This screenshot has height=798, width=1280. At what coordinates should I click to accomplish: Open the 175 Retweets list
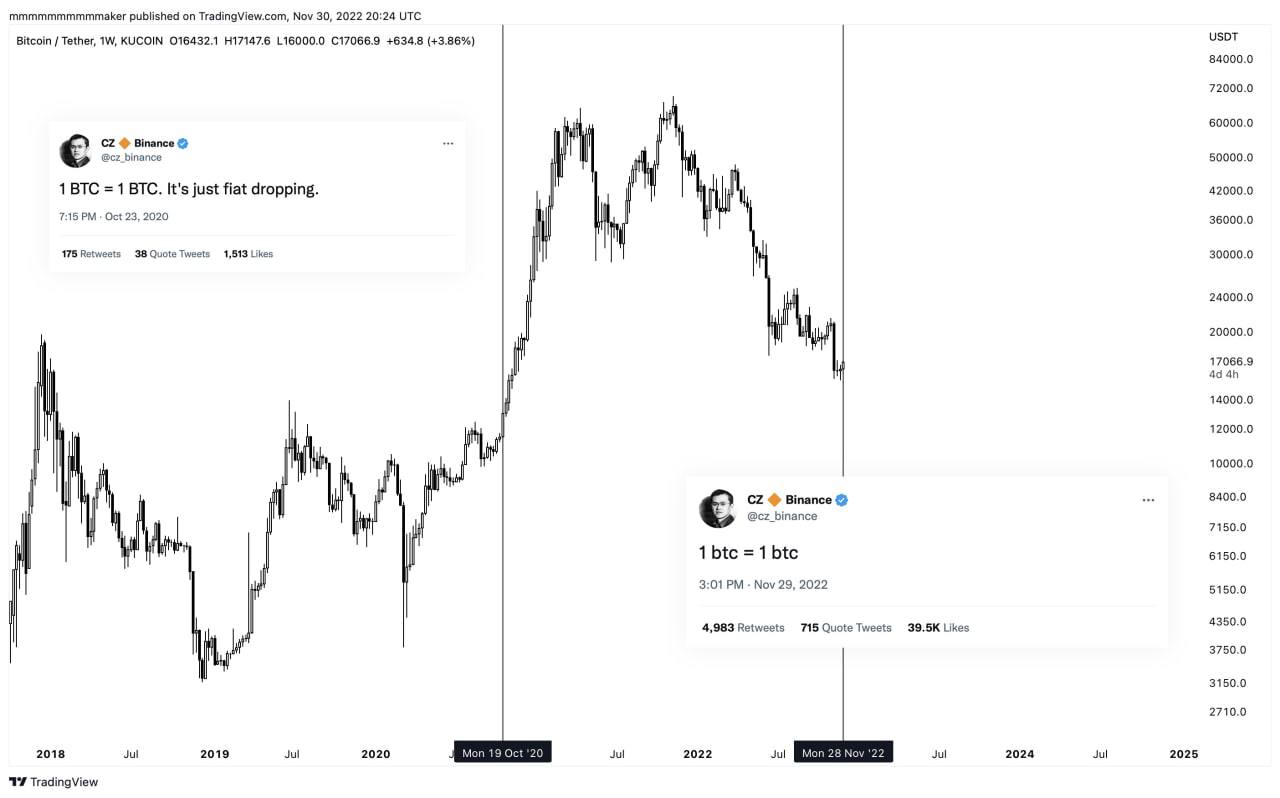click(x=91, y=254)
